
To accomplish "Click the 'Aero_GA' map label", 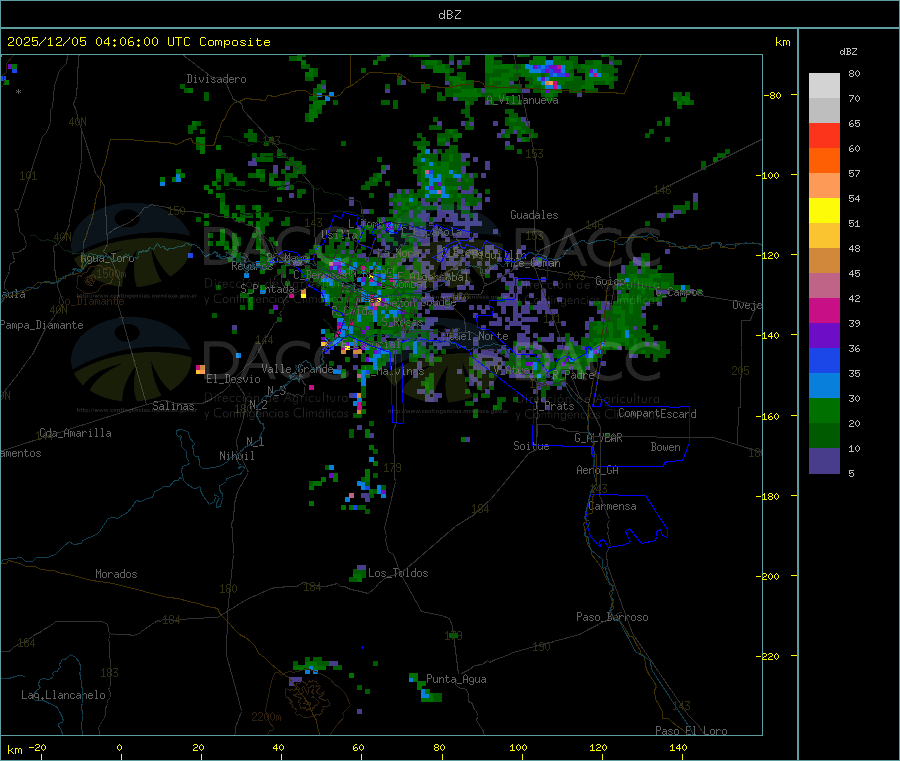I will pos(598,470).
